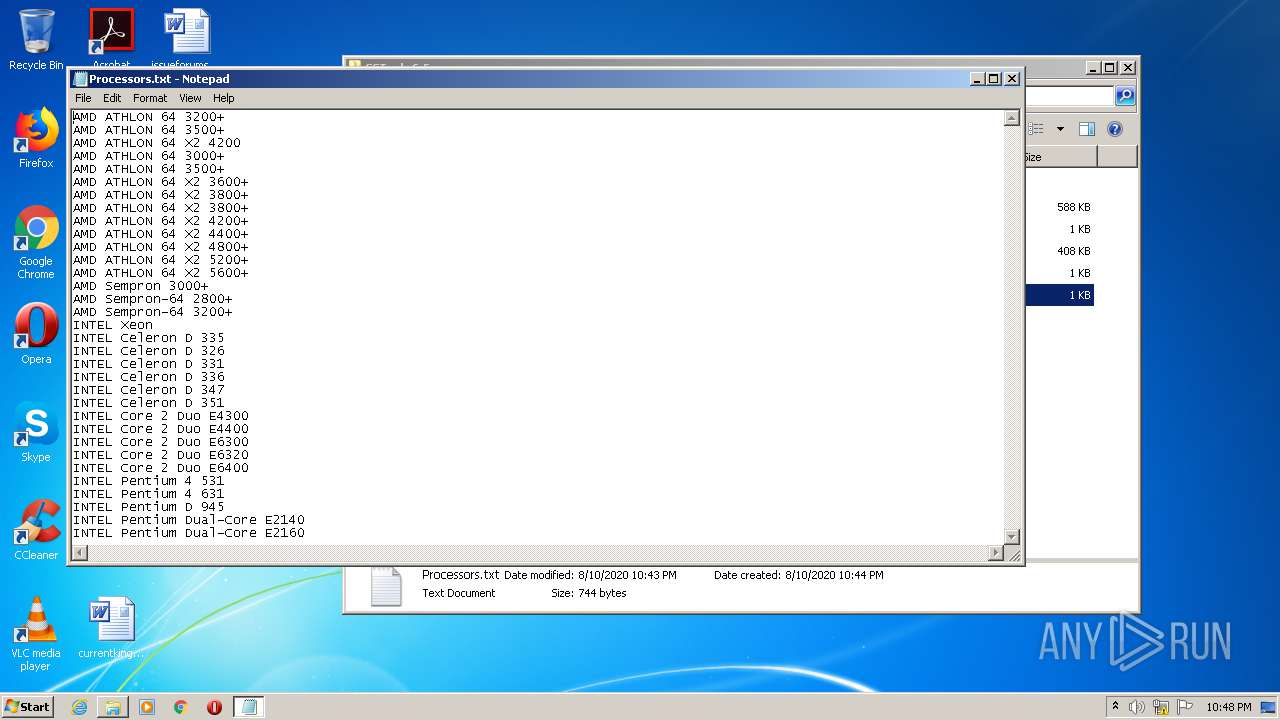Click the Opera icon in the taskbar

214,707
